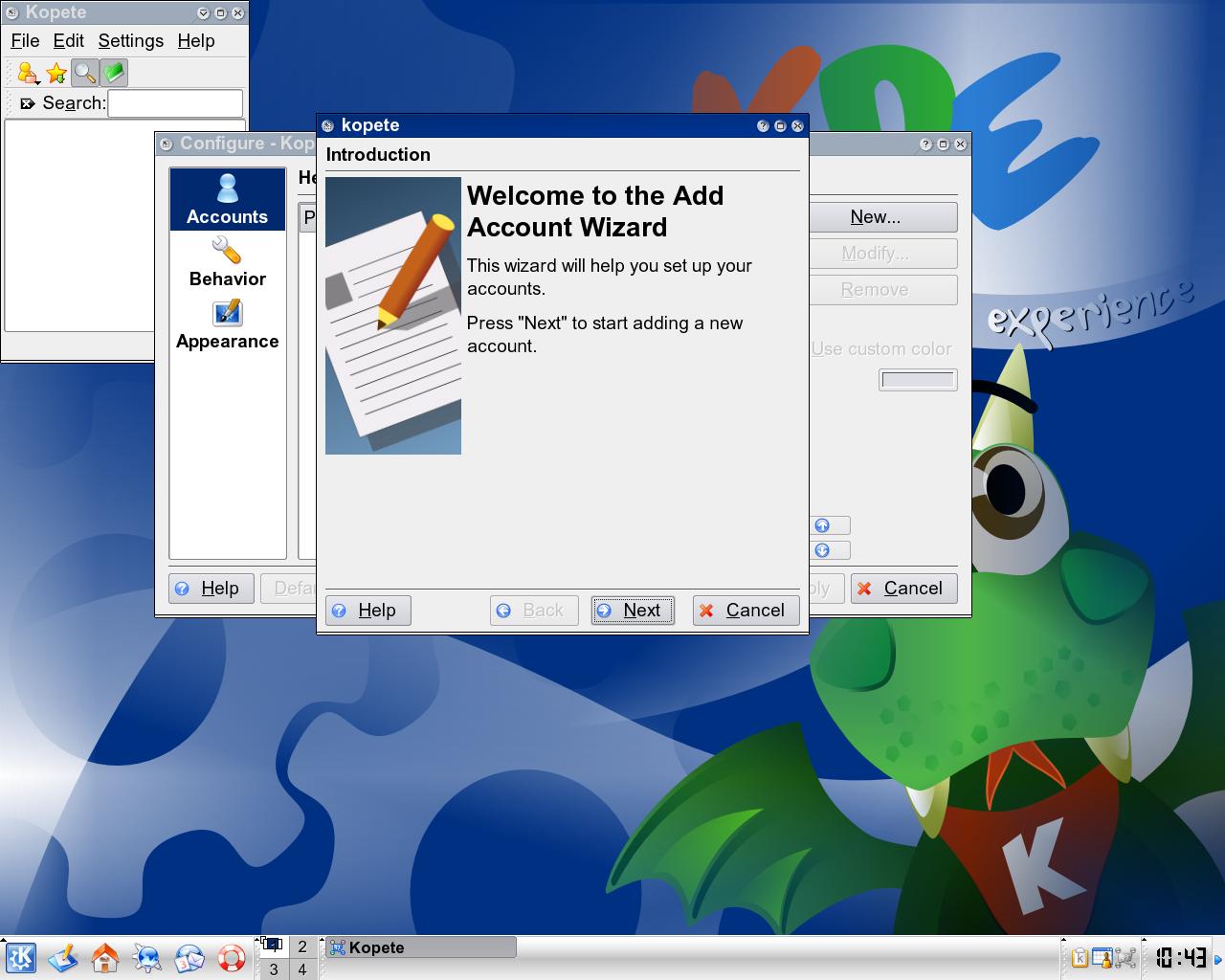Click the Kopete taskbar entry
1225x980 pixels.
coord(421,947)
